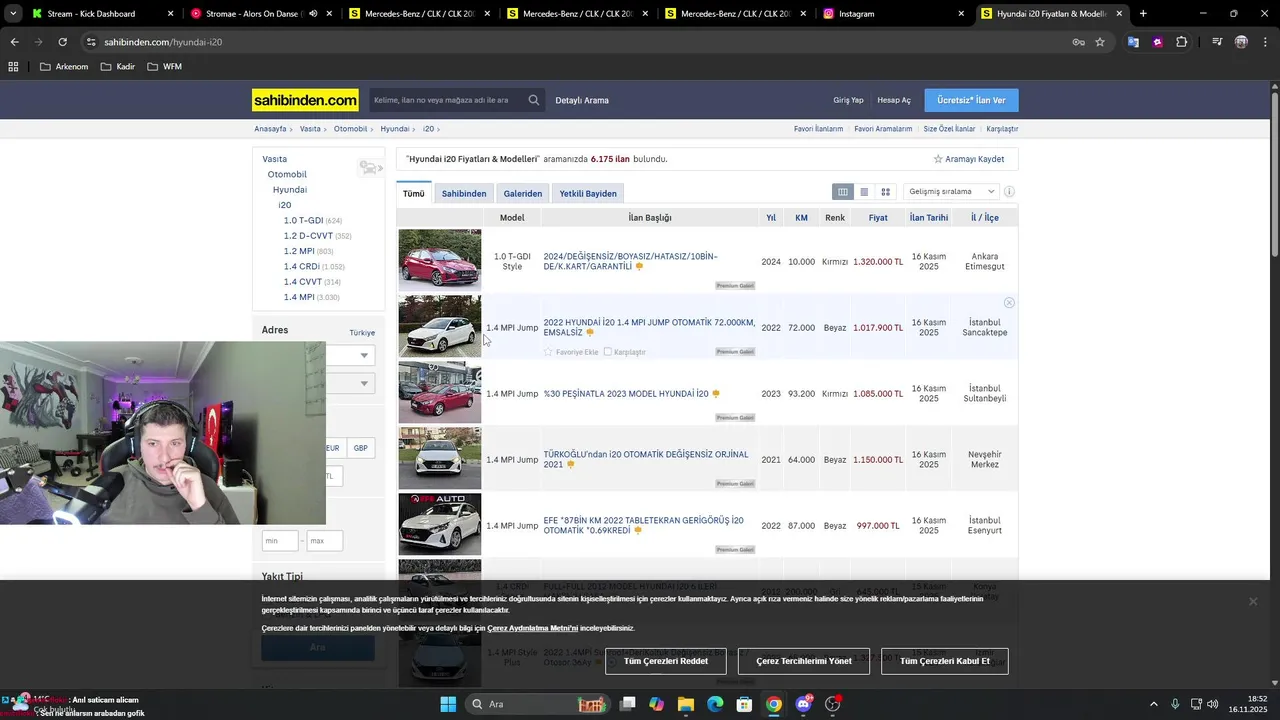Click Tüm Çerezleri Reddet button
The width and height of the screenshot is (1280, 720).
coord(666,661)
